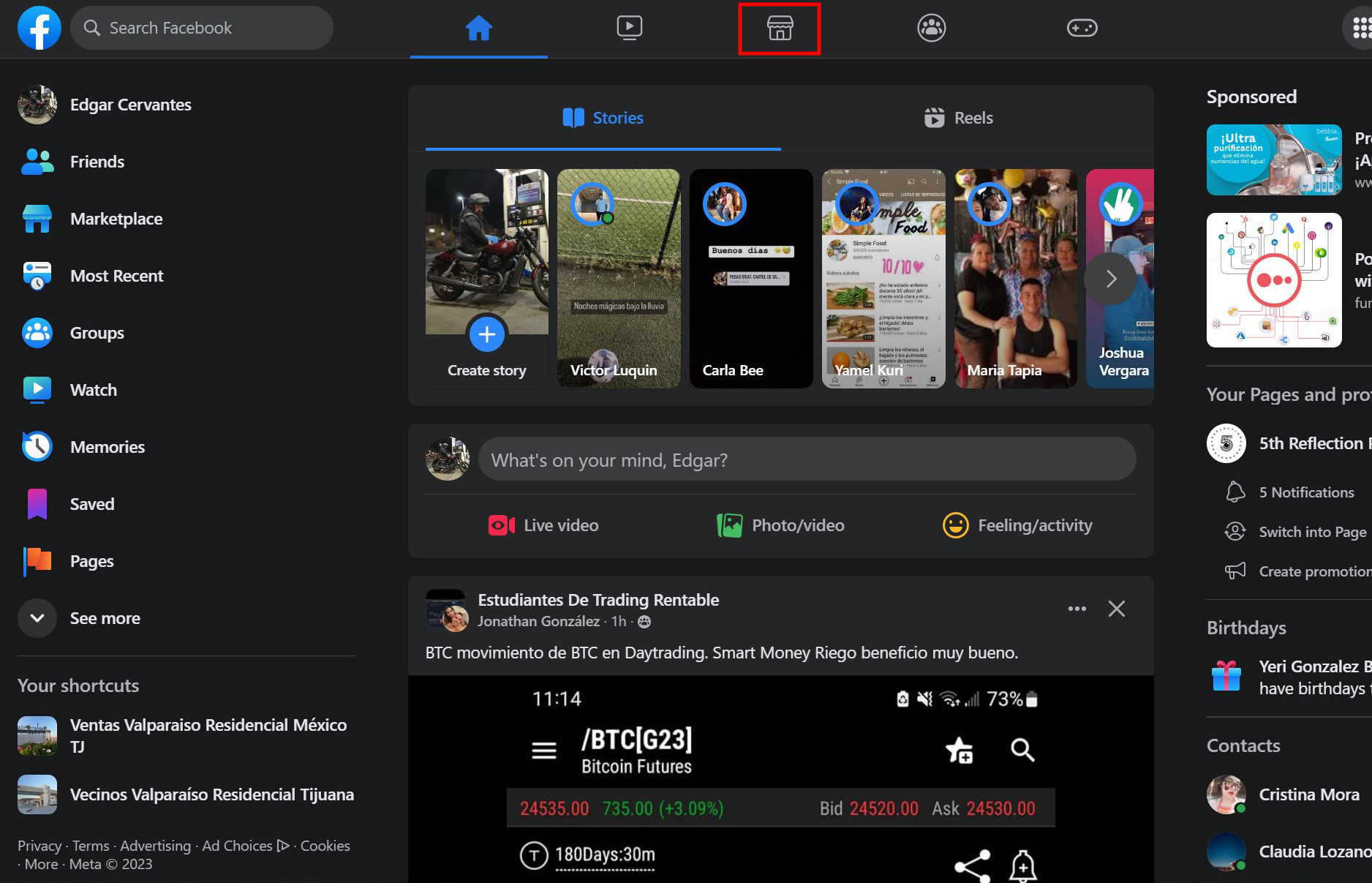Screen dimensions: 1372x883
Task: Show next stories with the arrow button
Action: click(1110, 279)
